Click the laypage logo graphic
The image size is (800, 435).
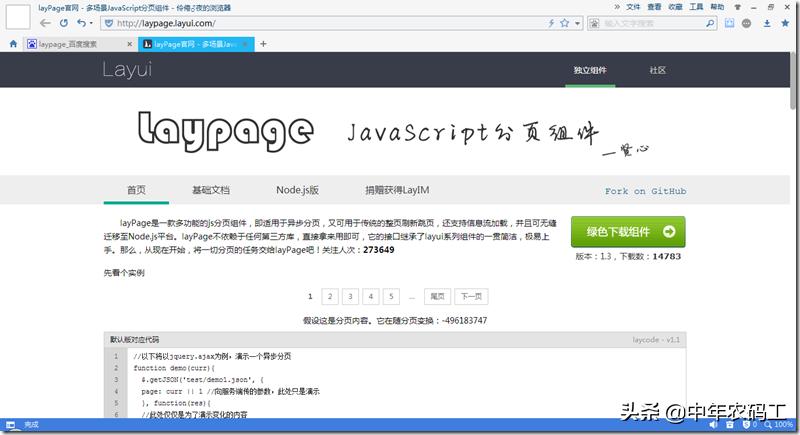click(x=225, y=132)
